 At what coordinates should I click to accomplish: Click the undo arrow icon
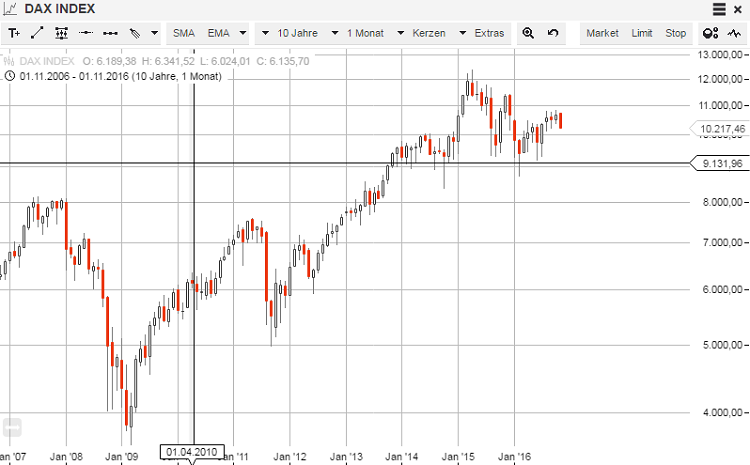(553, 33)
